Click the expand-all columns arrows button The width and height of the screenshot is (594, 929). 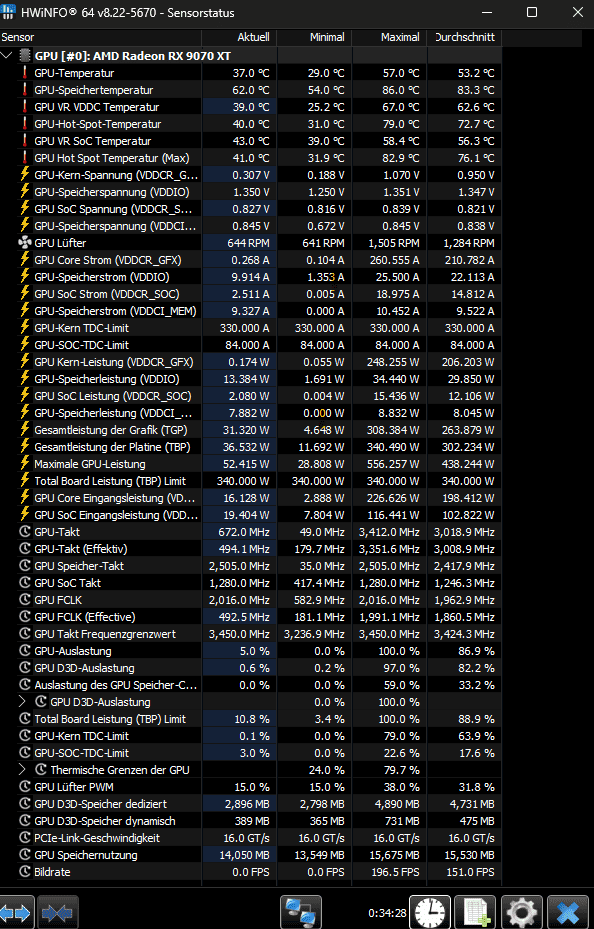(x=16, y=912)
